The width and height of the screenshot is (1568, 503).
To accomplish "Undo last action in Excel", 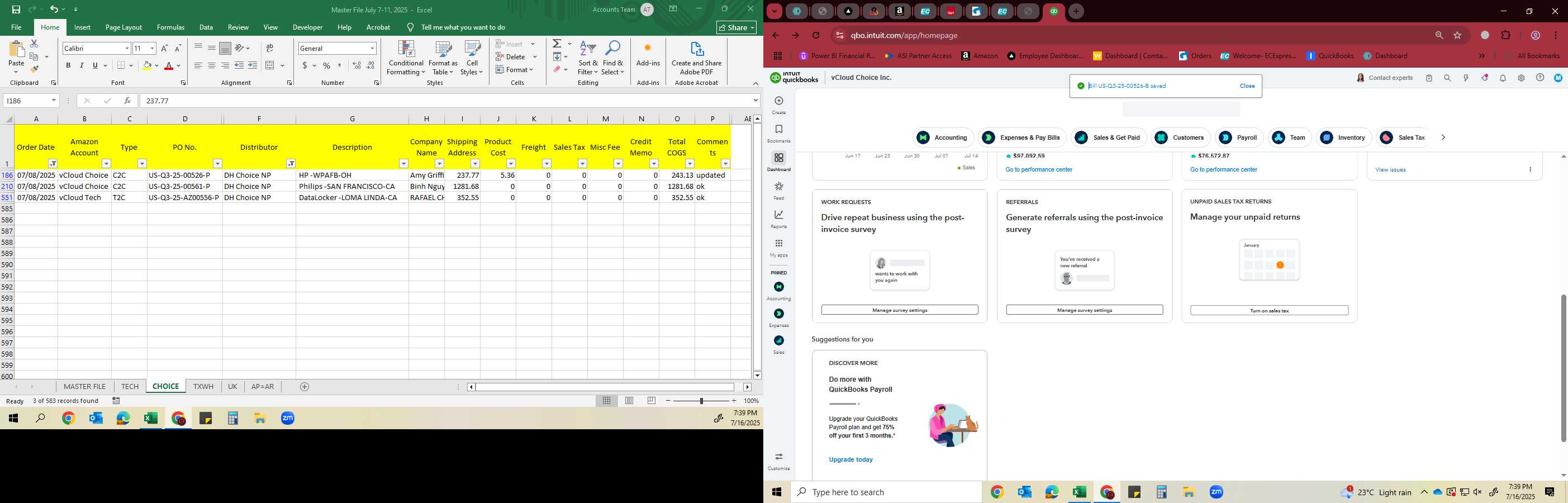I will [x=54, y=10].
